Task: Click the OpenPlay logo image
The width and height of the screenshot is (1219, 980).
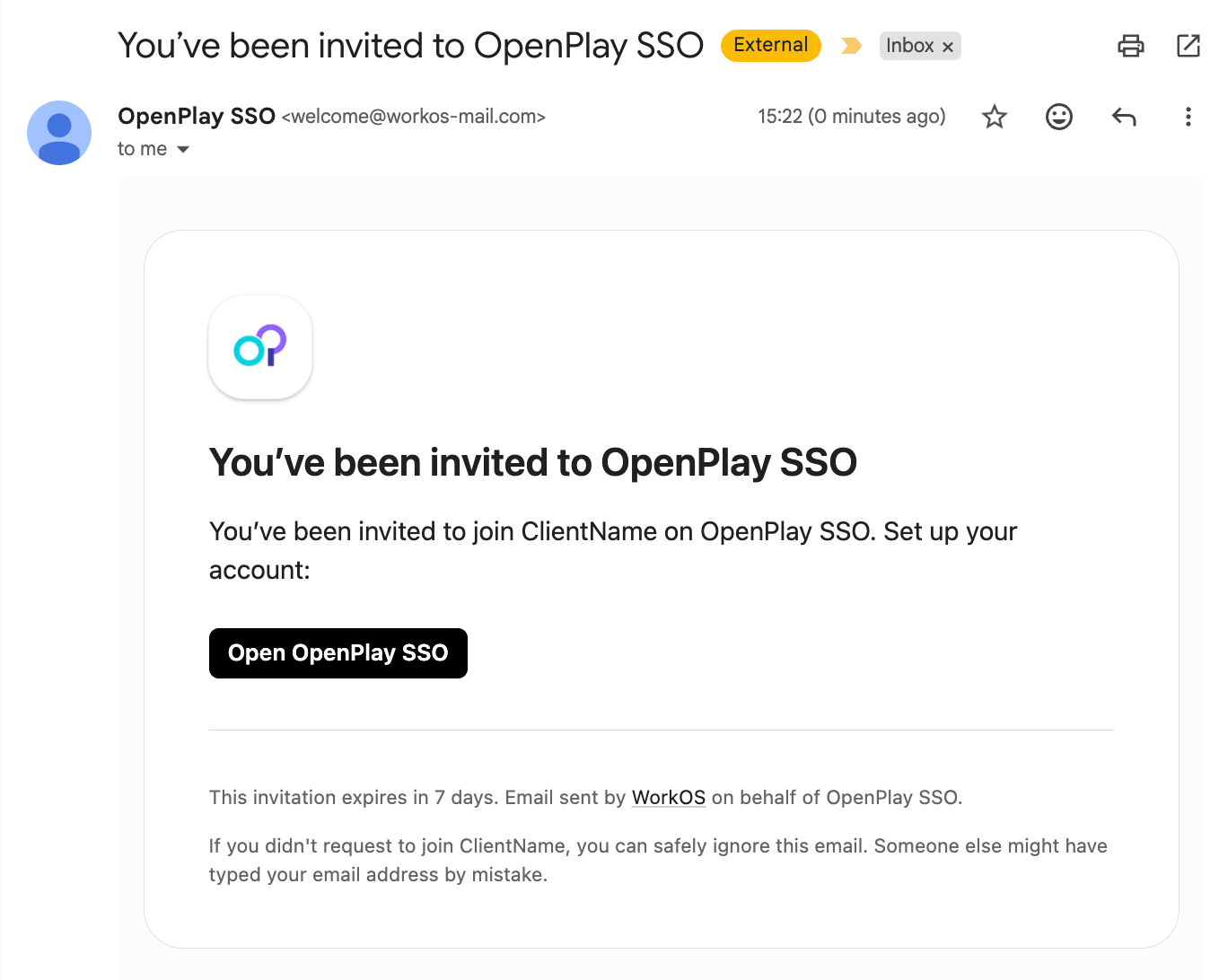Action: (x=260, y=347)
